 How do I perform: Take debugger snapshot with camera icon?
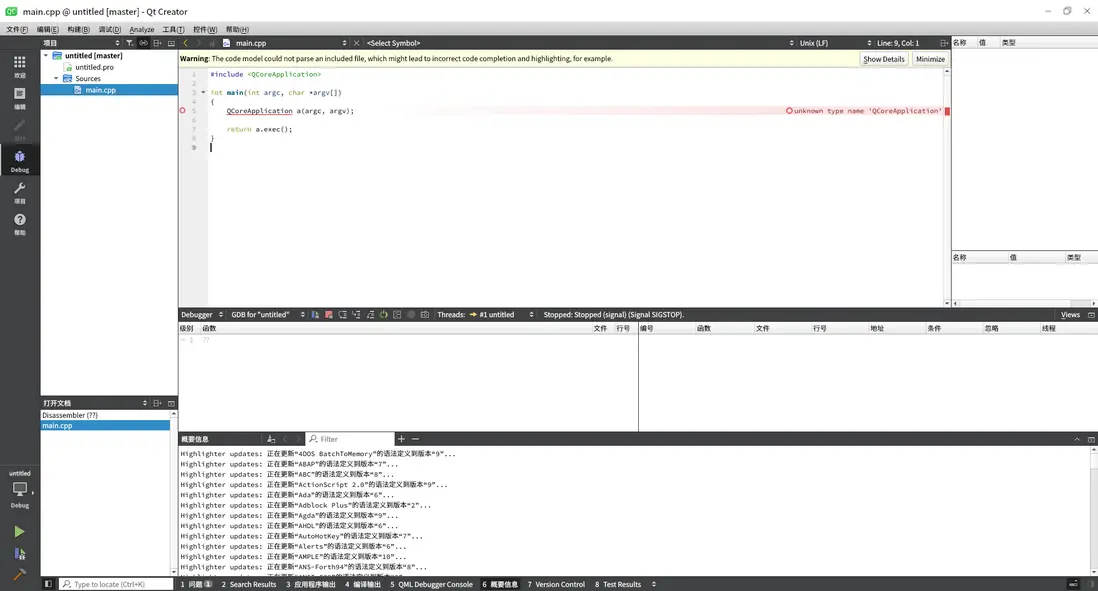[x=424, y=314]
